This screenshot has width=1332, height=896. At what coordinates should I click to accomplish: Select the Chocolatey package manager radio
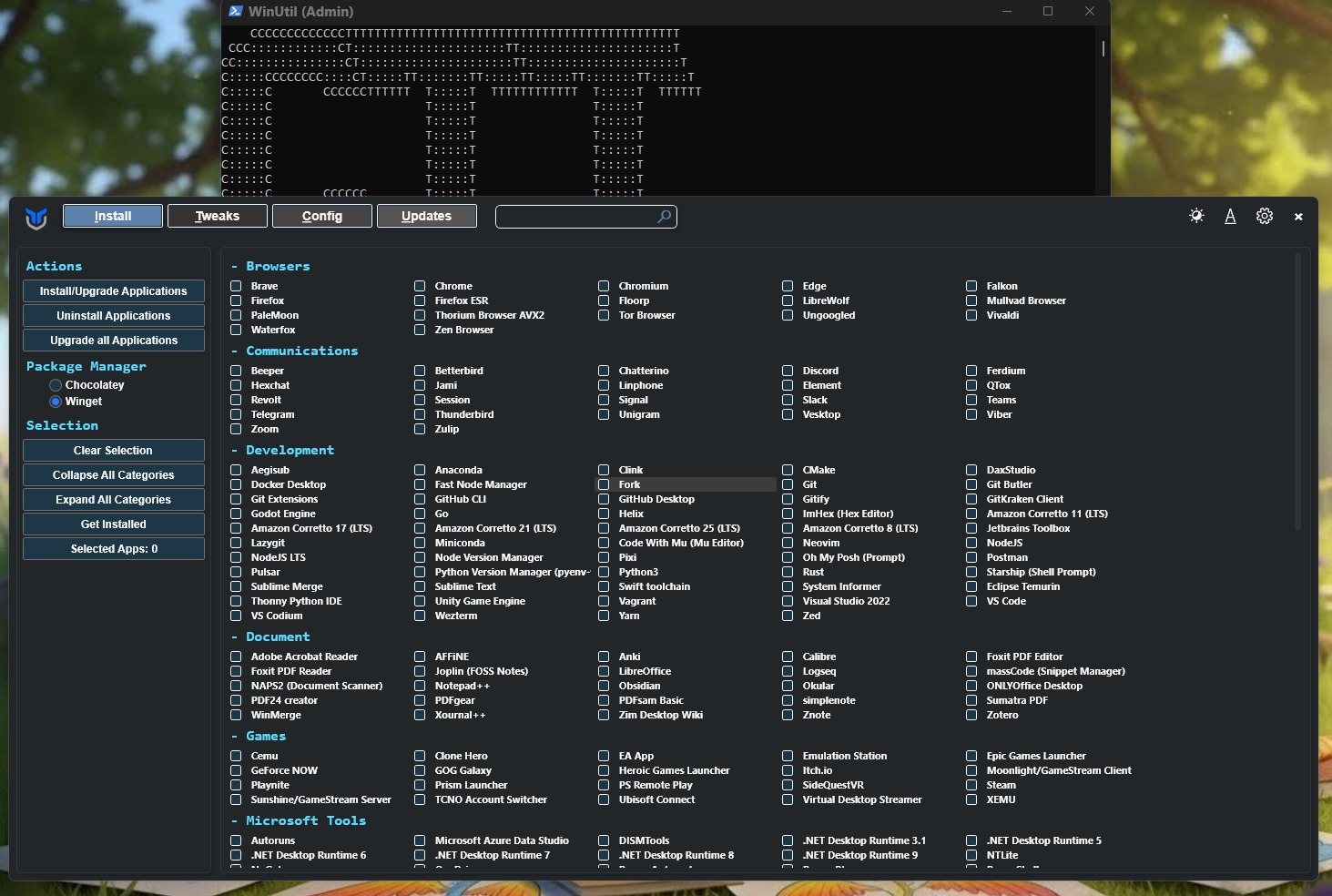[x=56, y=385]
